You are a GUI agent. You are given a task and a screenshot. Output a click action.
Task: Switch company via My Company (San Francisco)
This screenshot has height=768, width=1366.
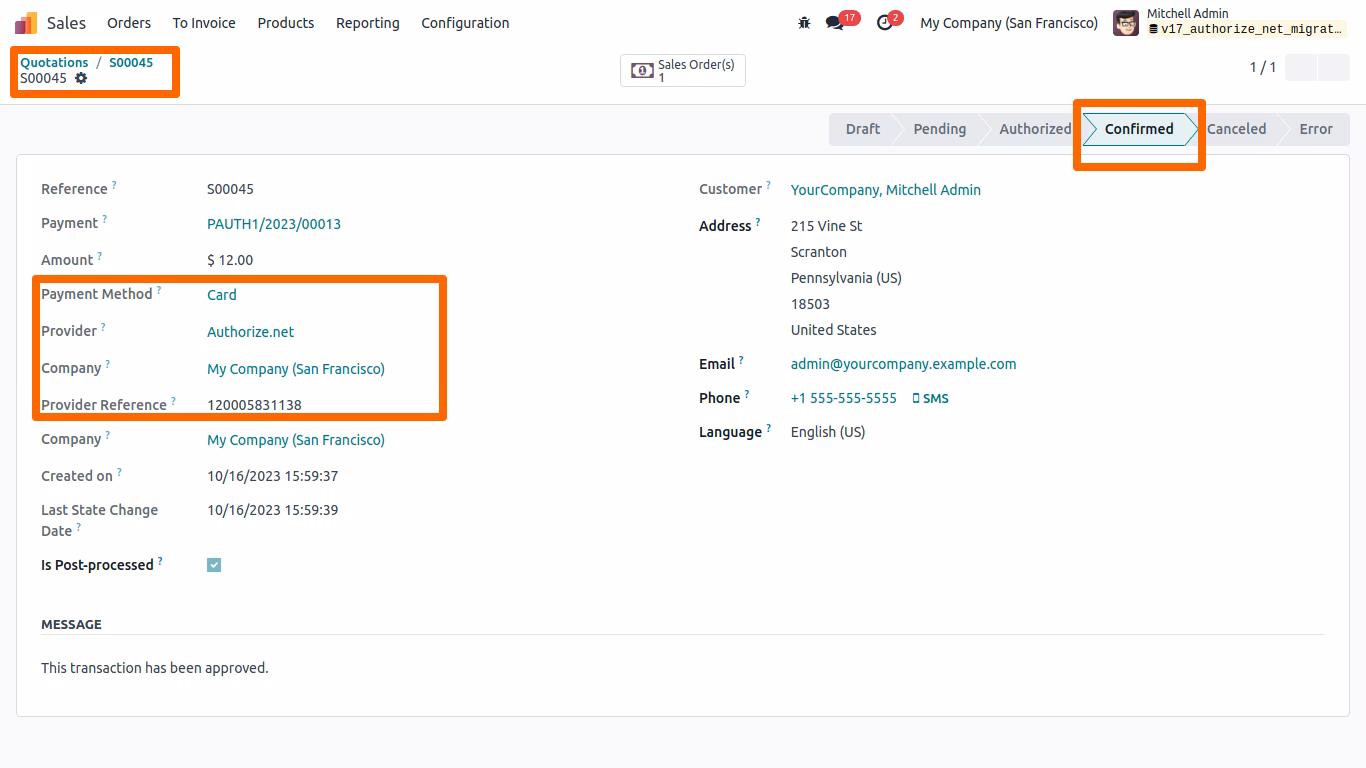1009,23
